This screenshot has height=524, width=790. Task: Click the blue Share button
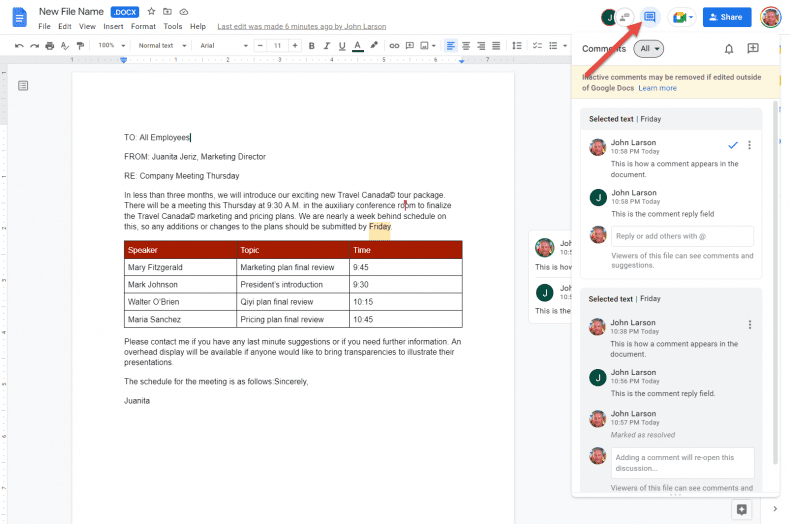point(726,17)
